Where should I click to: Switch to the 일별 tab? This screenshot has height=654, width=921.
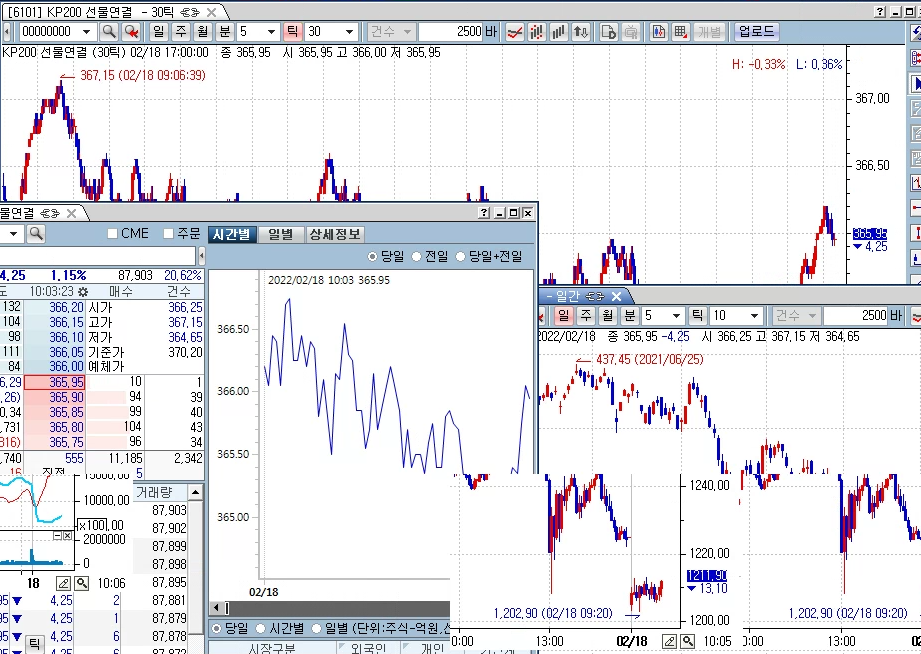281,234
